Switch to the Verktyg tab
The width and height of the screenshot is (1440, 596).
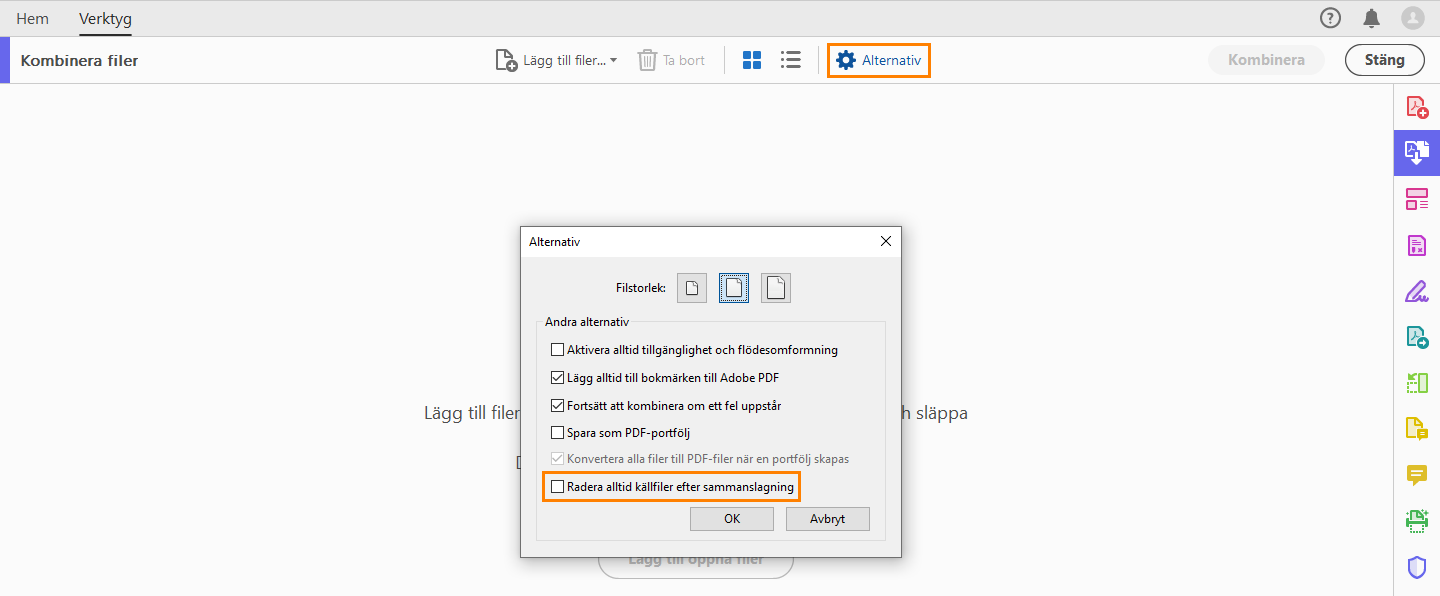(105, 19)
